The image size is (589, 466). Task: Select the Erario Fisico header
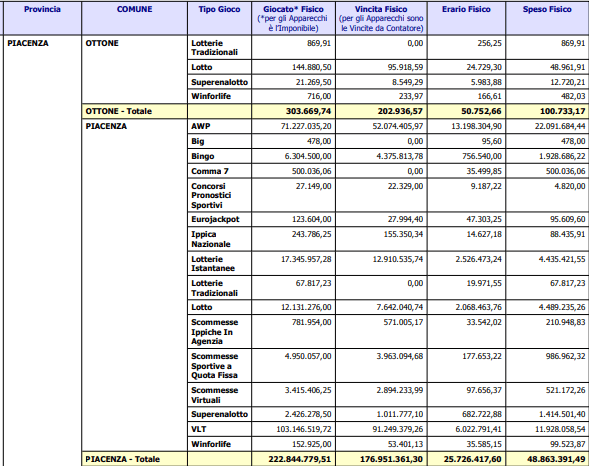[466, 18]
